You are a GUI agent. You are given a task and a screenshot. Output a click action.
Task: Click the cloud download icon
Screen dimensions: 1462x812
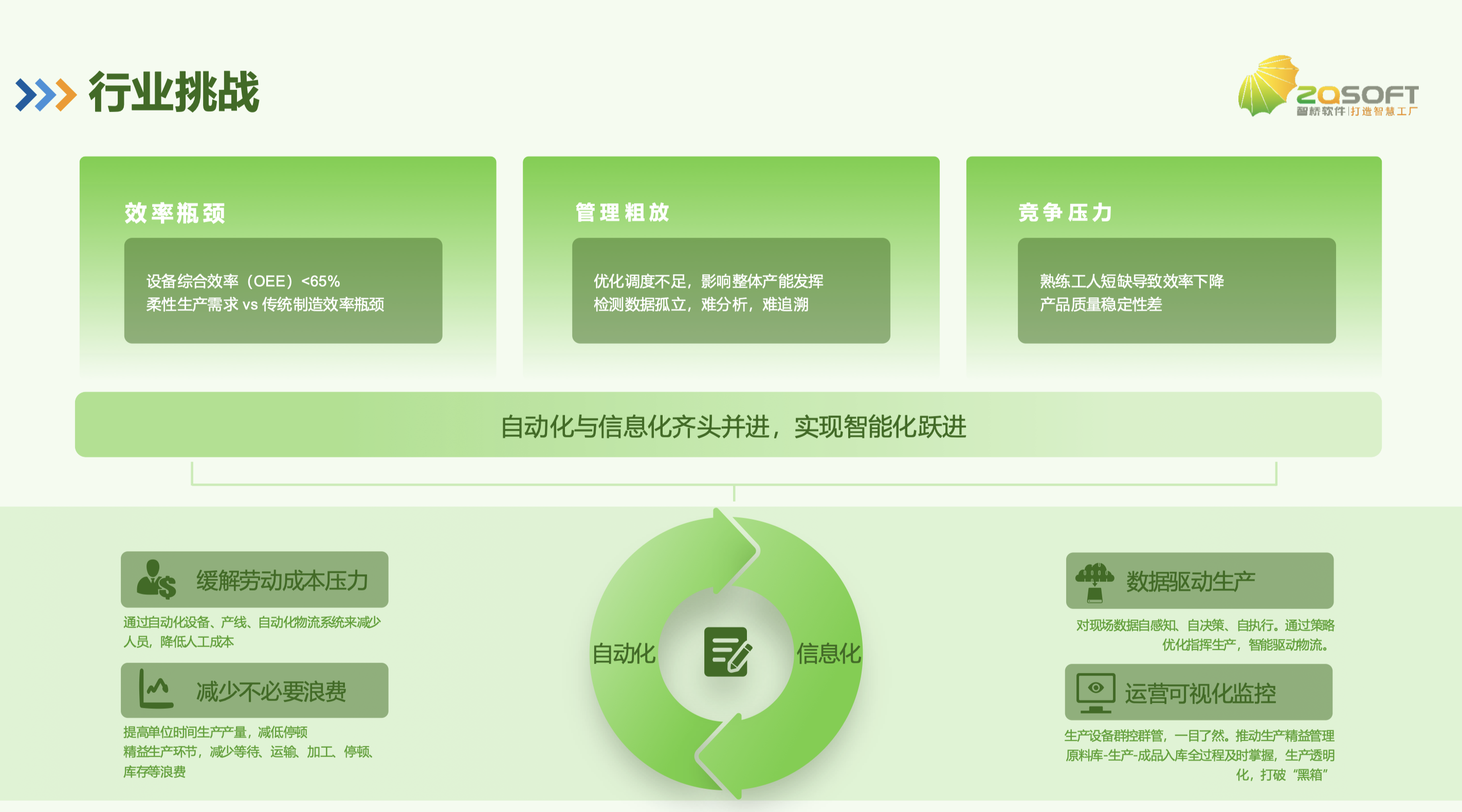(x=1094, y=582)
